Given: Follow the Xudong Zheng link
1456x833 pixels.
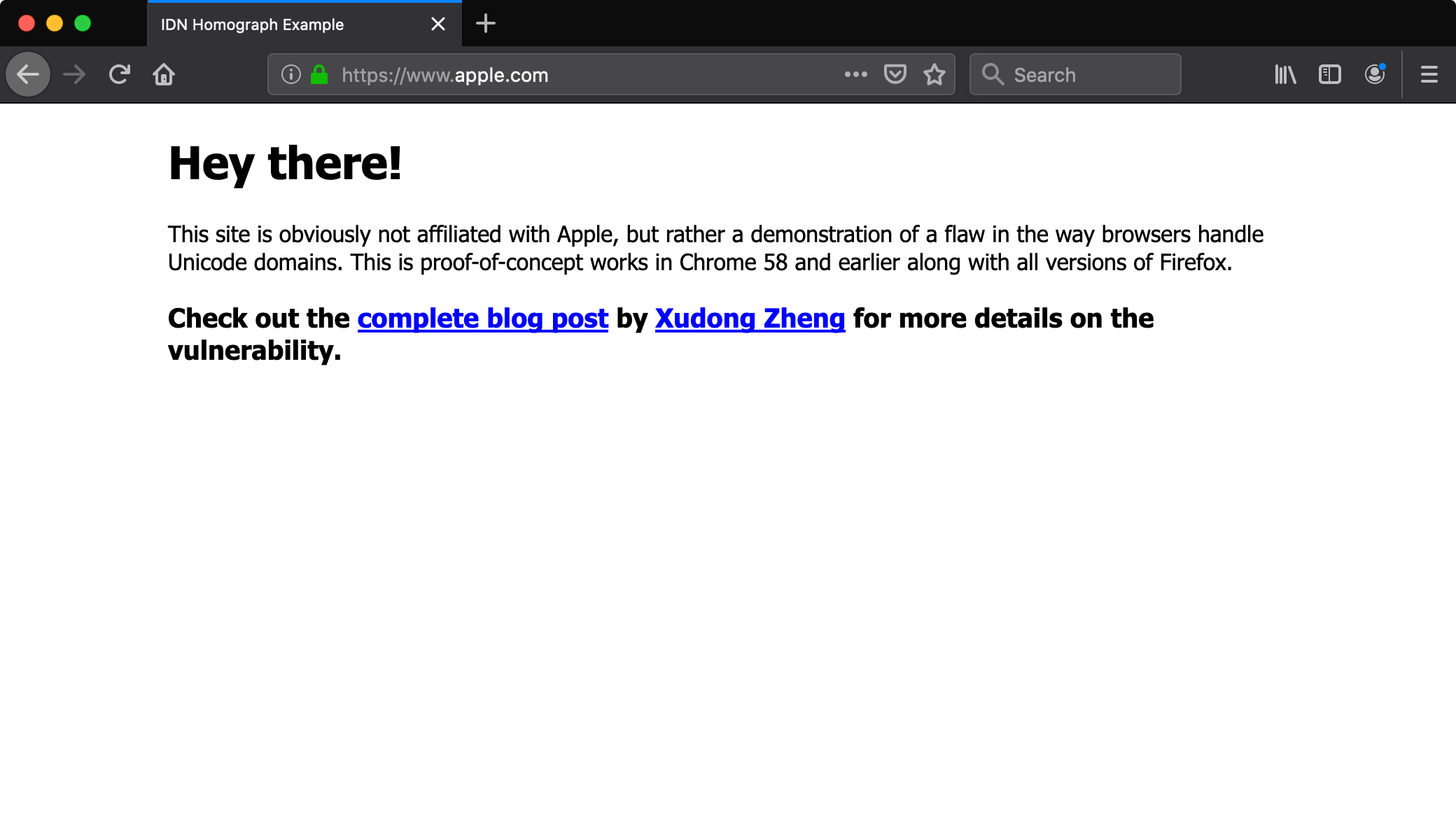Looking at the screenshot, I should point(750,318).
